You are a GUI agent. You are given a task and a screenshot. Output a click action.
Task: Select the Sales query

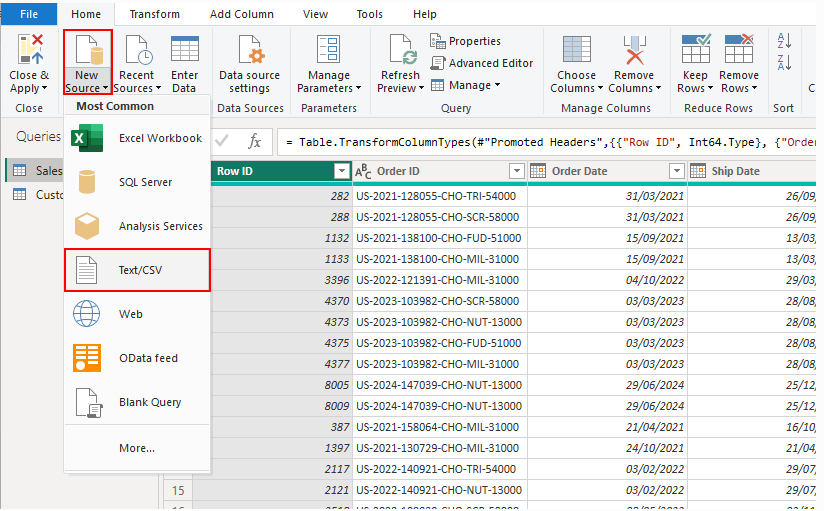(36, 170)
